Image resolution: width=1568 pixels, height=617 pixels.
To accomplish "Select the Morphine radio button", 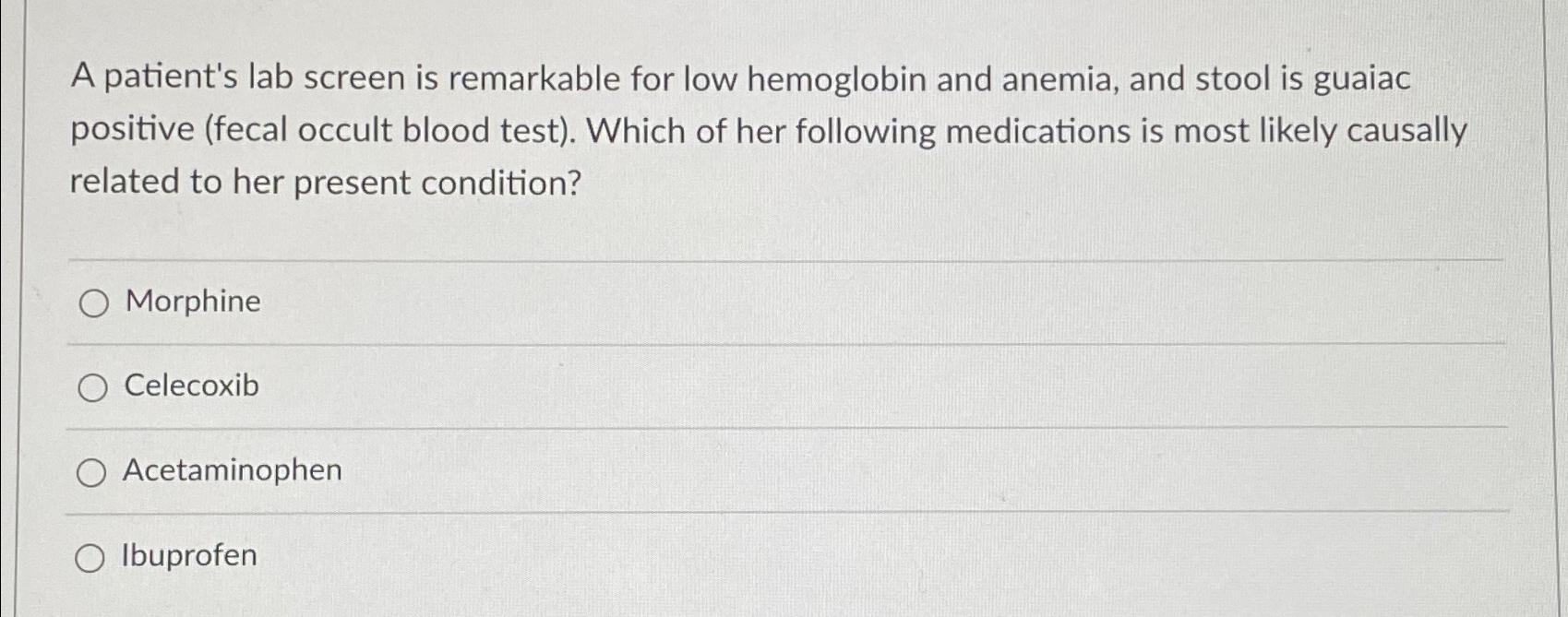I will click(93, 303).
